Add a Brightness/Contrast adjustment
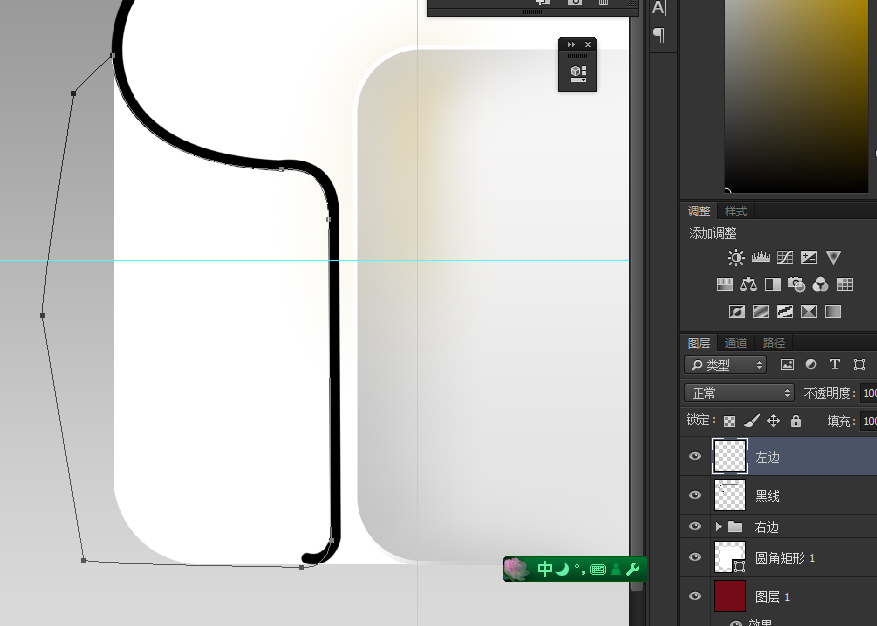This screenshot has height=626, width=877. [x=736, y=257]
